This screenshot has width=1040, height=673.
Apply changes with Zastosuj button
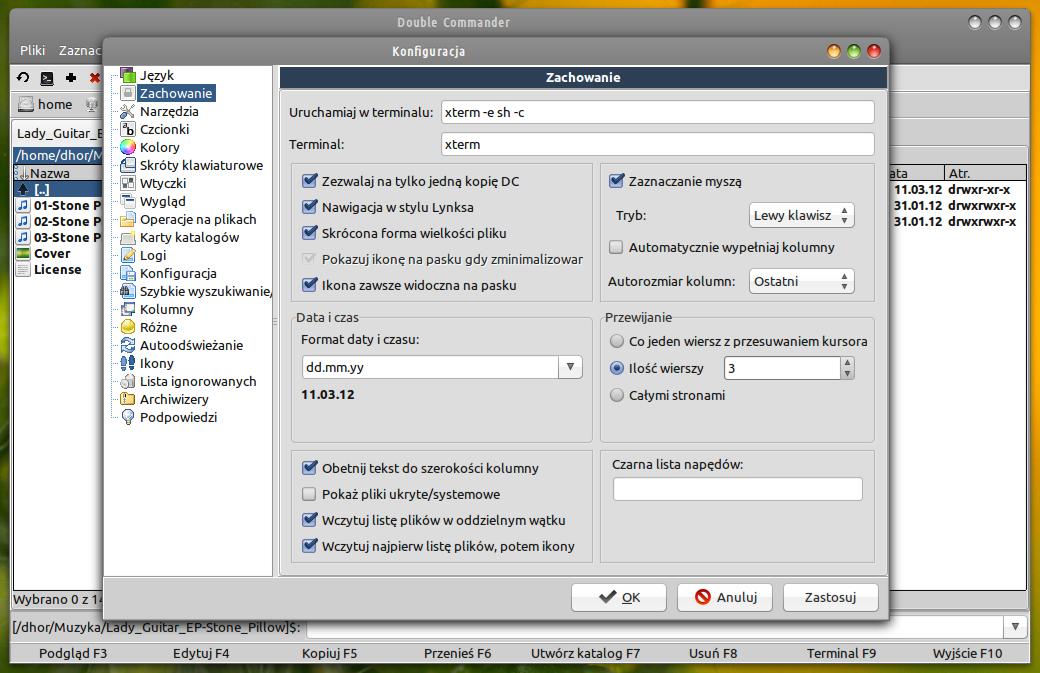(x=830, y=597)
